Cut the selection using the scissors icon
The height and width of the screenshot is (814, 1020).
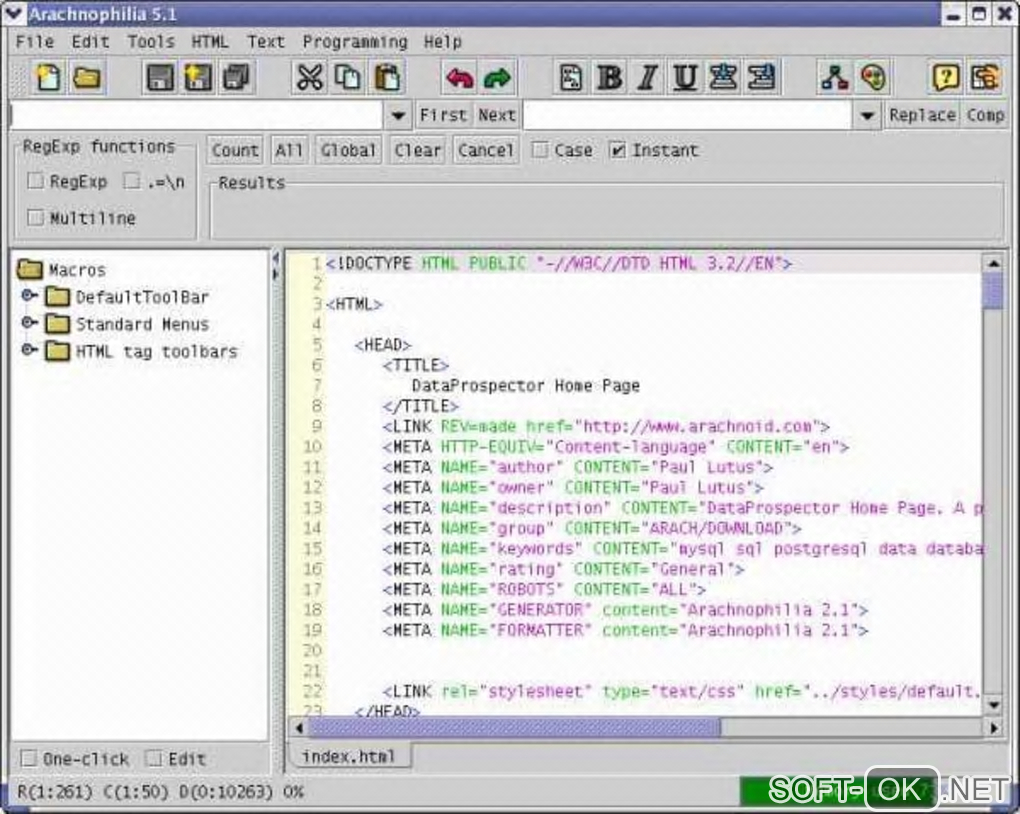(310, 77)
